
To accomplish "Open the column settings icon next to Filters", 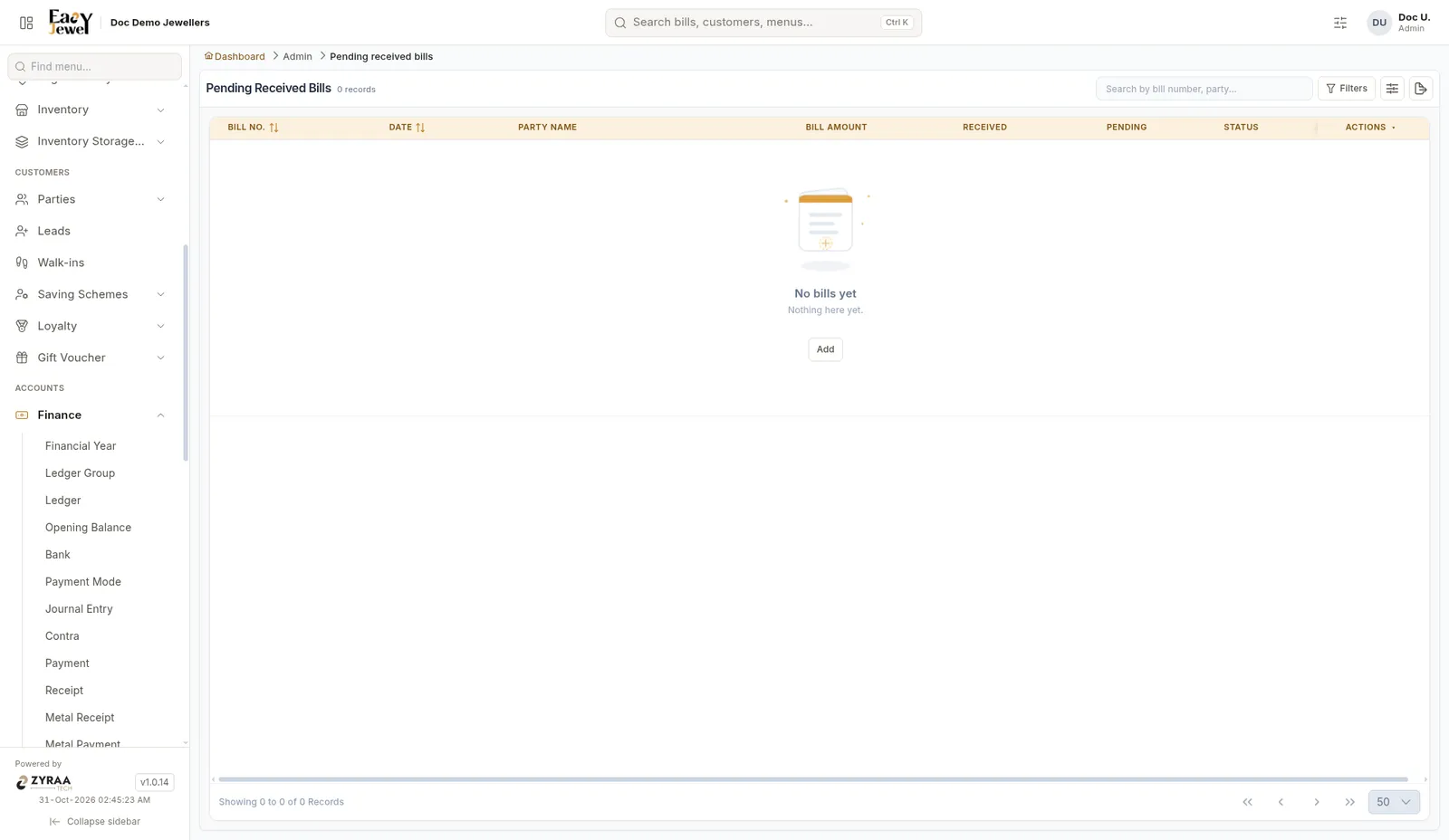I will point(1392,89).
